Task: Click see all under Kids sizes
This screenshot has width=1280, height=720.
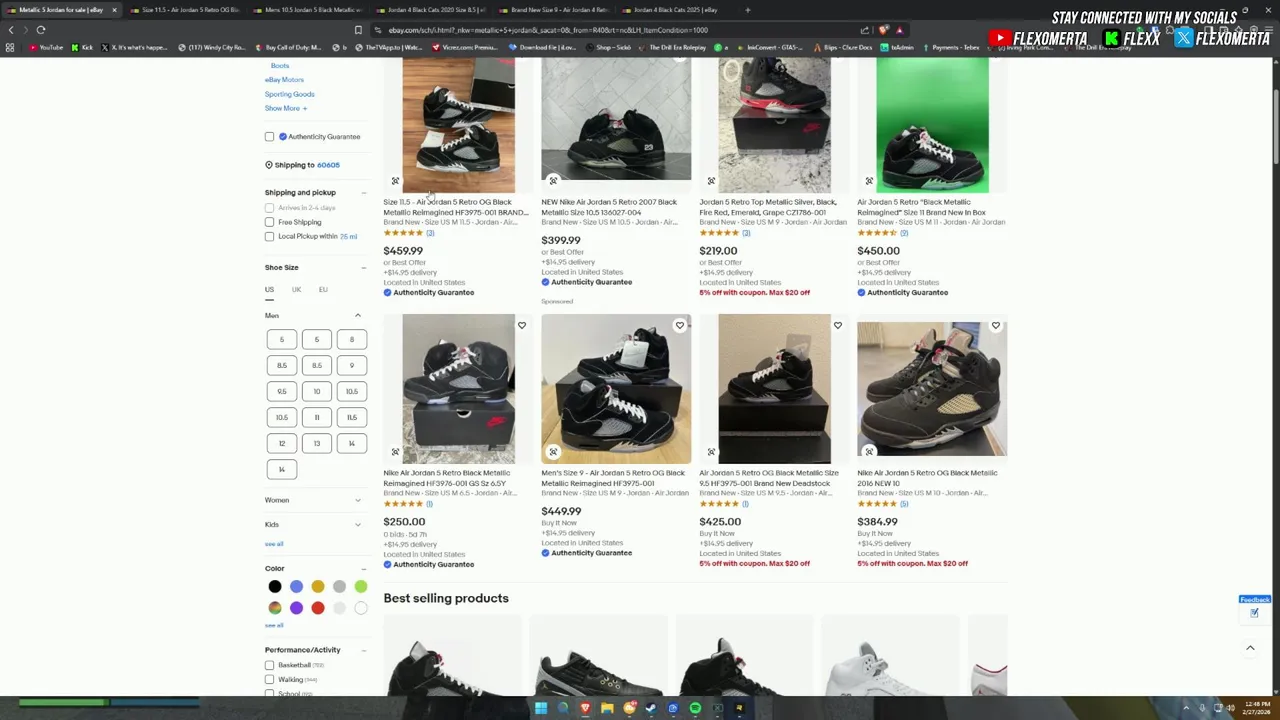Action: click(274, 544)
